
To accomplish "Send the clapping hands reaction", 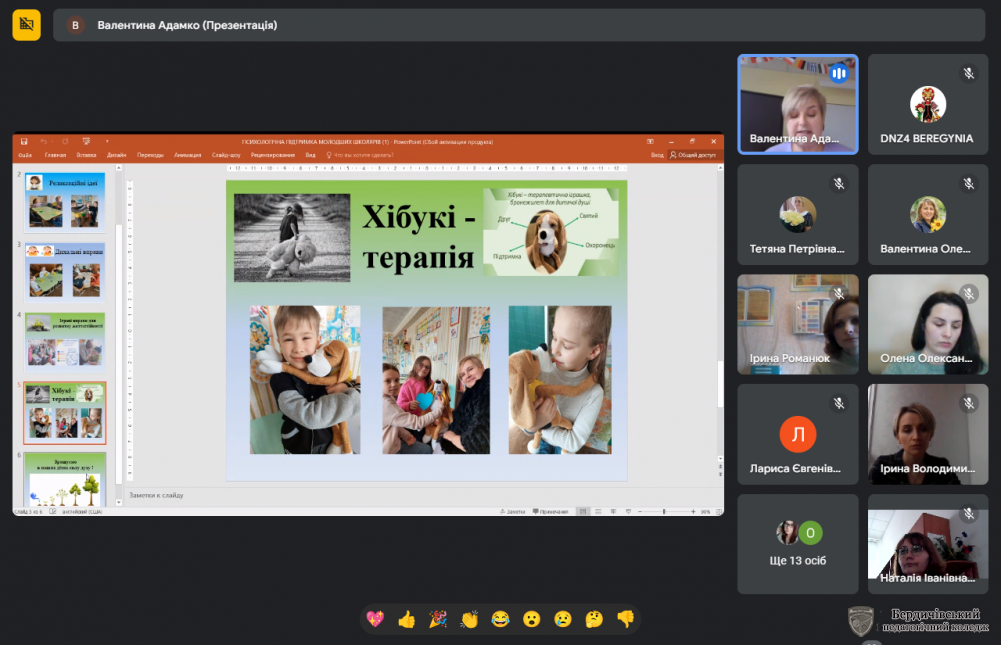I will (x=469, y=619).
